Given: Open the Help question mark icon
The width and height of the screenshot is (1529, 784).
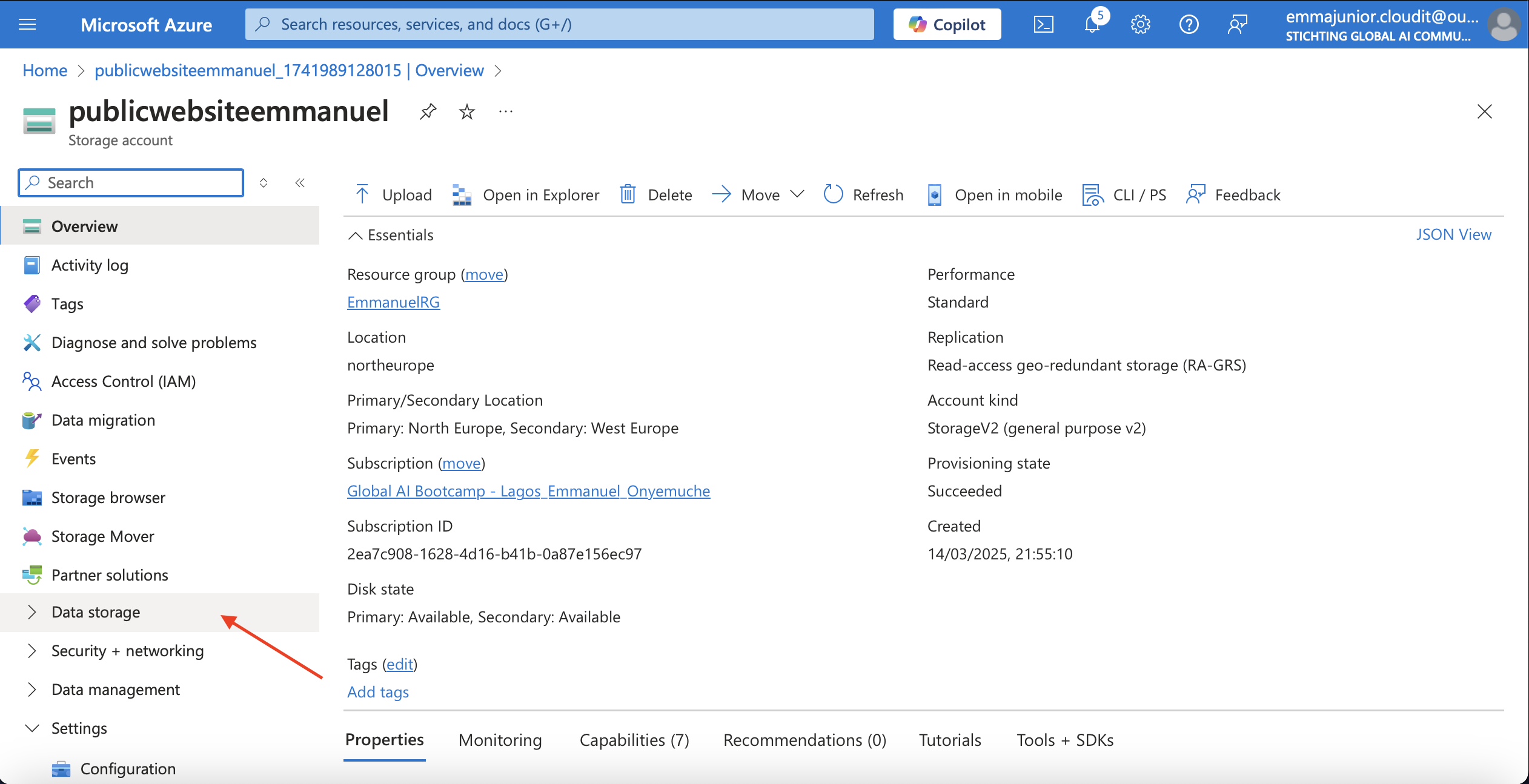Looking at the screenshot, I should (1189, 24).
